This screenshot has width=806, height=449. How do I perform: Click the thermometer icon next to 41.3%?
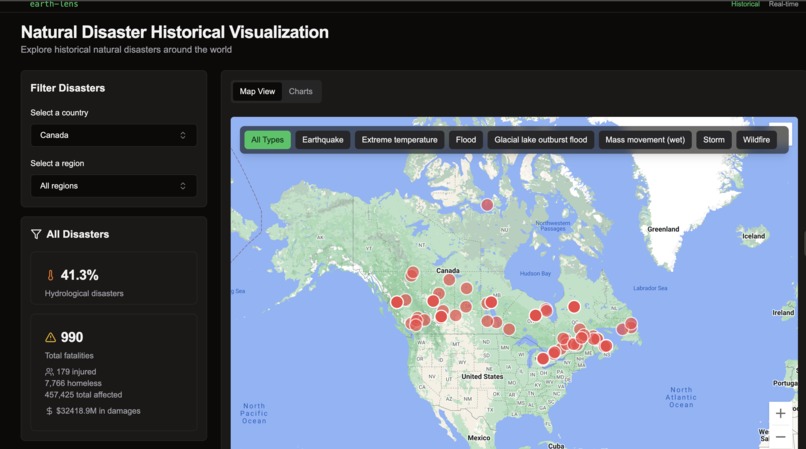50,276
